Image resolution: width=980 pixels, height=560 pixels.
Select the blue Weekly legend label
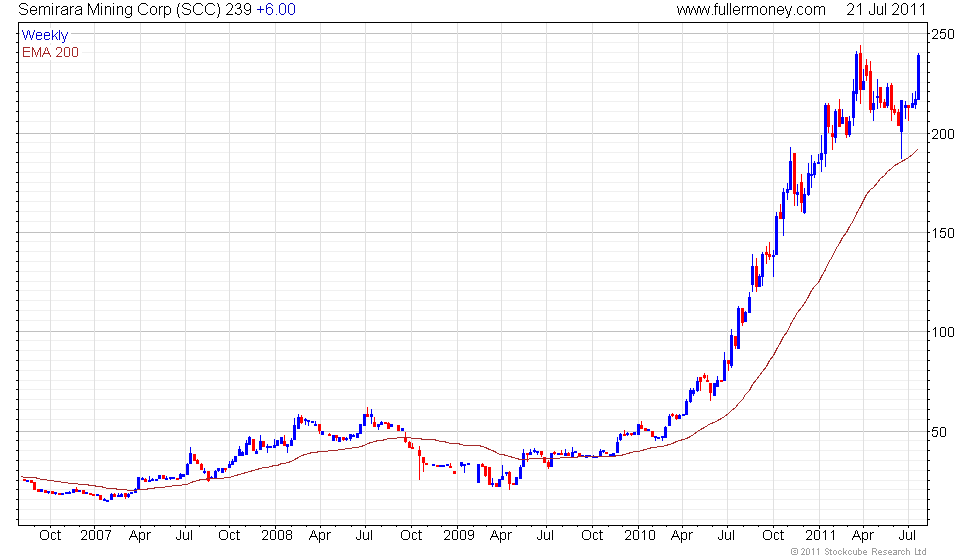44,35
